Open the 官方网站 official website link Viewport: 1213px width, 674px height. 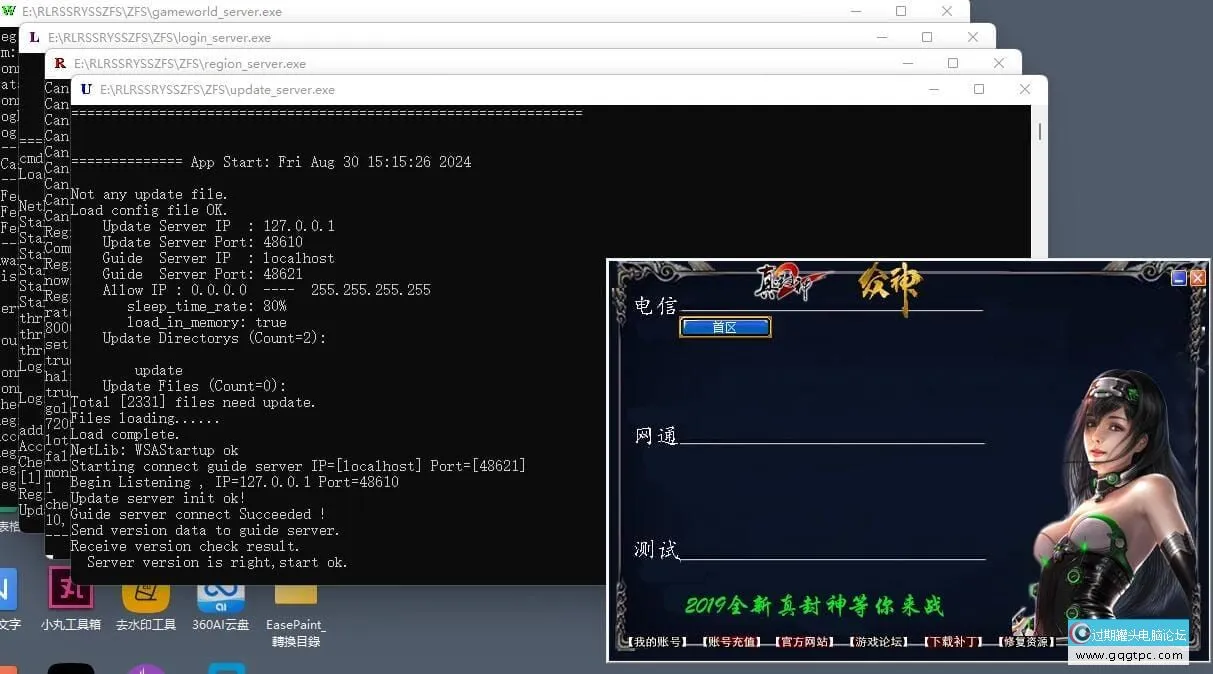805,642
